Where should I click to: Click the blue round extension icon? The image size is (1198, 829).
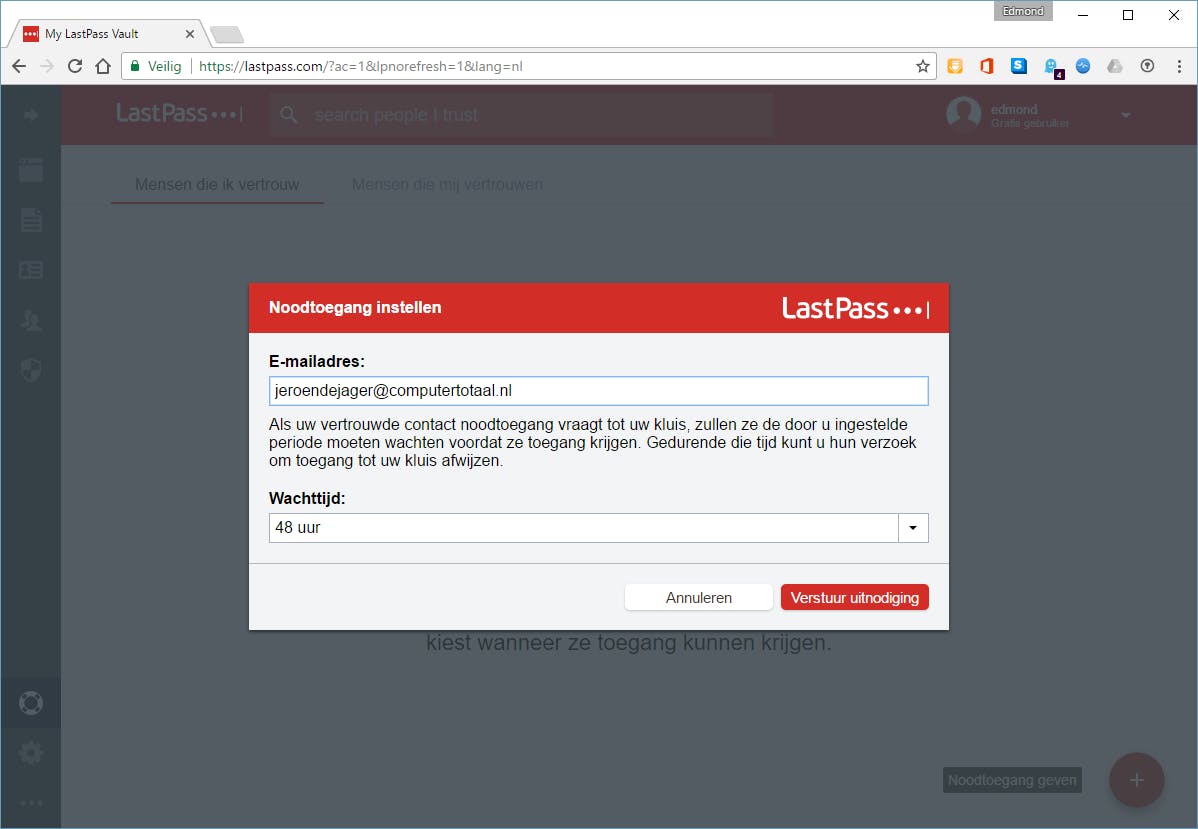(1083, 66)
